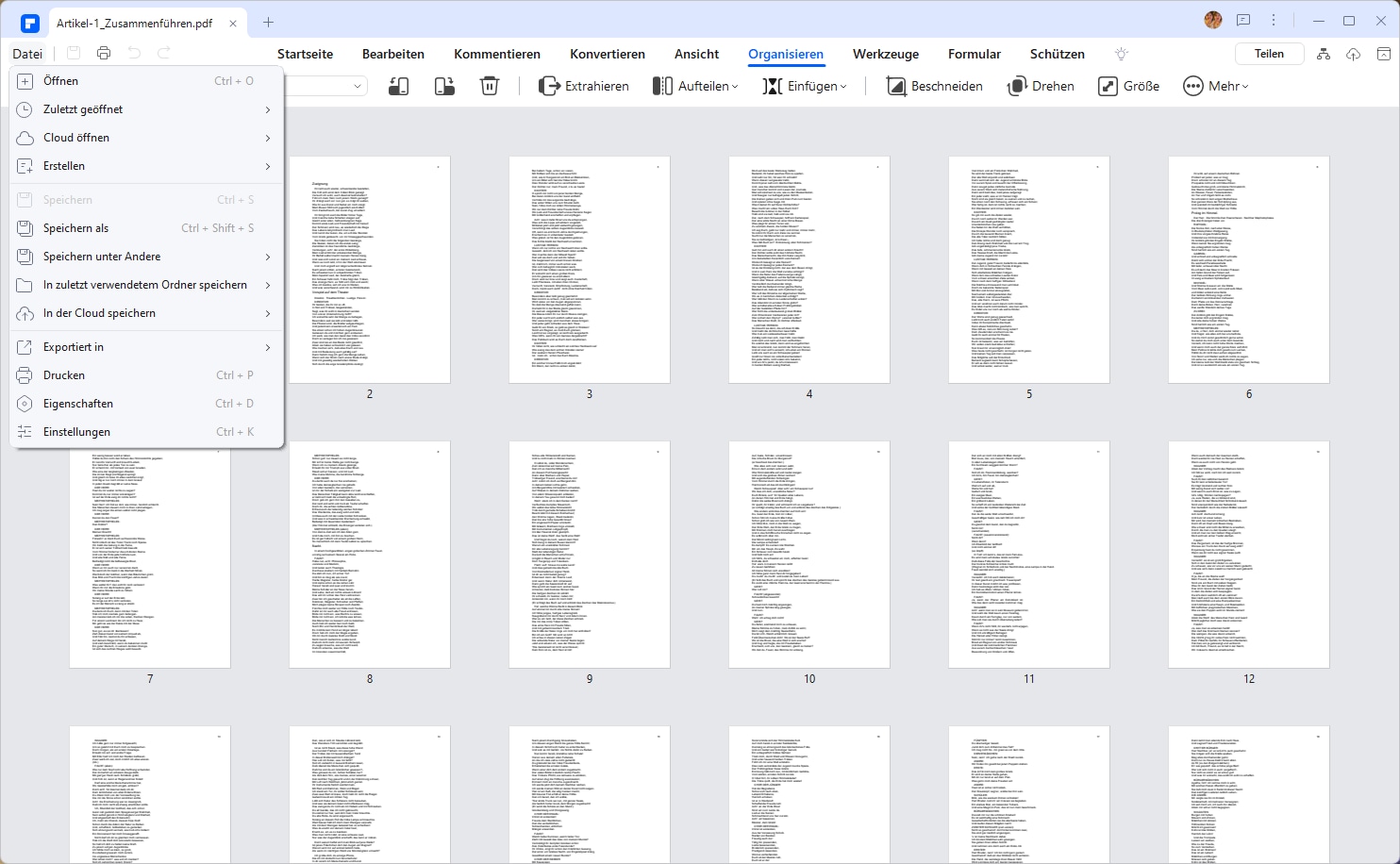
Task: Choose Öffnen in the Datei menu
Action: point(146,81)
